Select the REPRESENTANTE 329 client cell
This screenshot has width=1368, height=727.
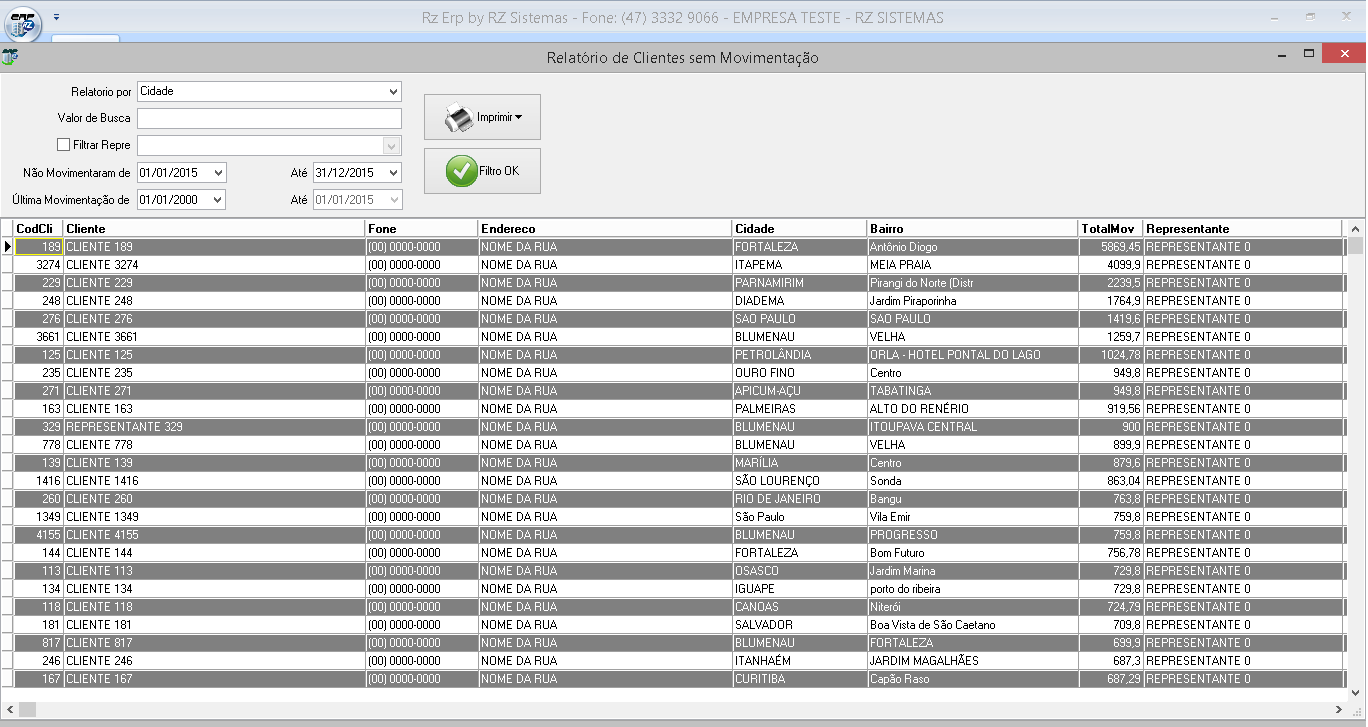[214, 427]
